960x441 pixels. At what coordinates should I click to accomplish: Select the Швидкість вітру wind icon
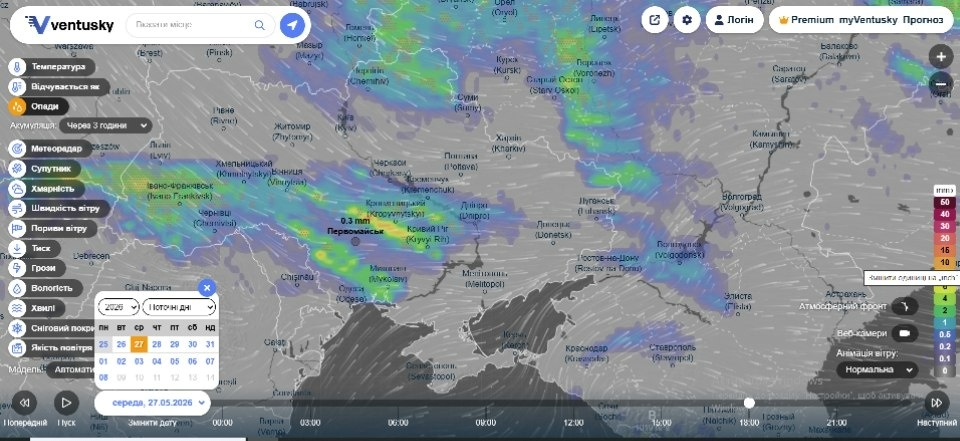(17, 208)
